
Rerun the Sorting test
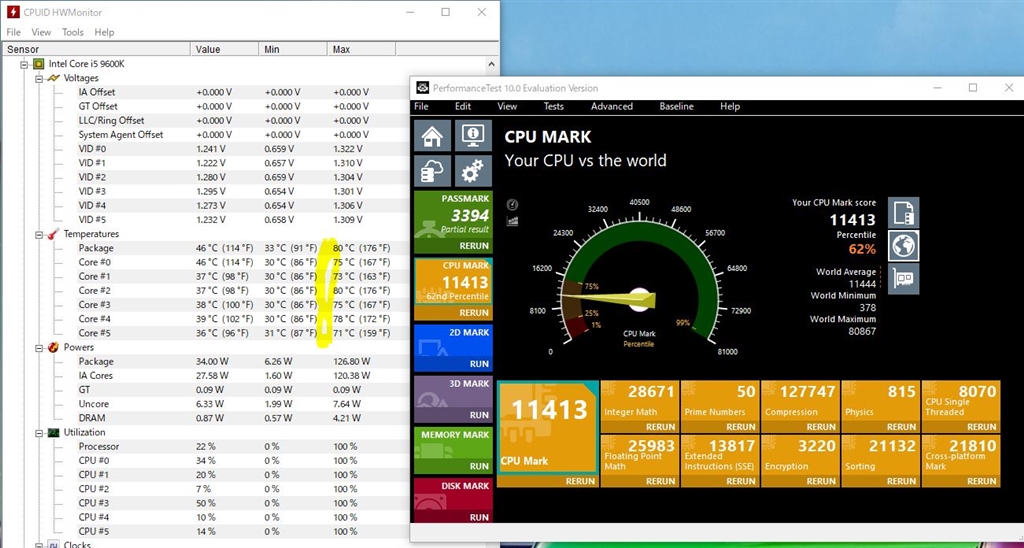[901, 481]
